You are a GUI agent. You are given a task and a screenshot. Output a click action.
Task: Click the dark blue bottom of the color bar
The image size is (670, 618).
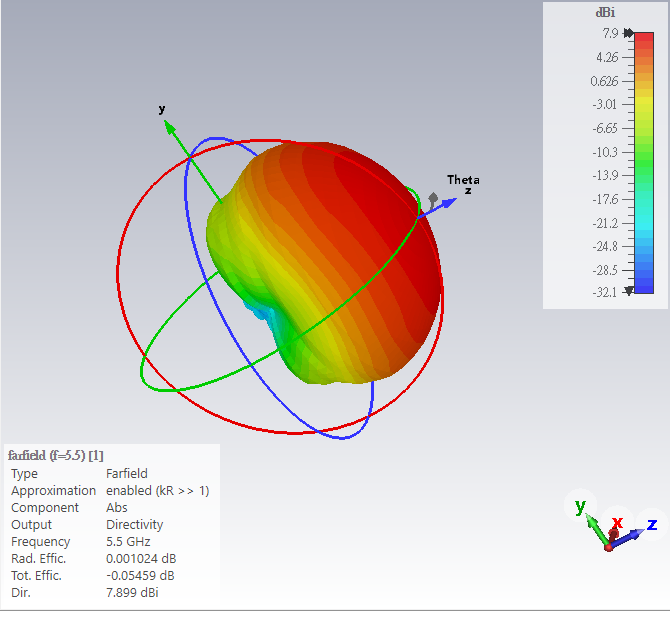coord(643,285)
